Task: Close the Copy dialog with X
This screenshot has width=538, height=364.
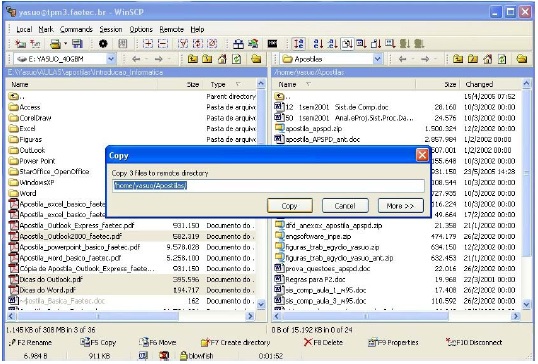Action: 422,155
